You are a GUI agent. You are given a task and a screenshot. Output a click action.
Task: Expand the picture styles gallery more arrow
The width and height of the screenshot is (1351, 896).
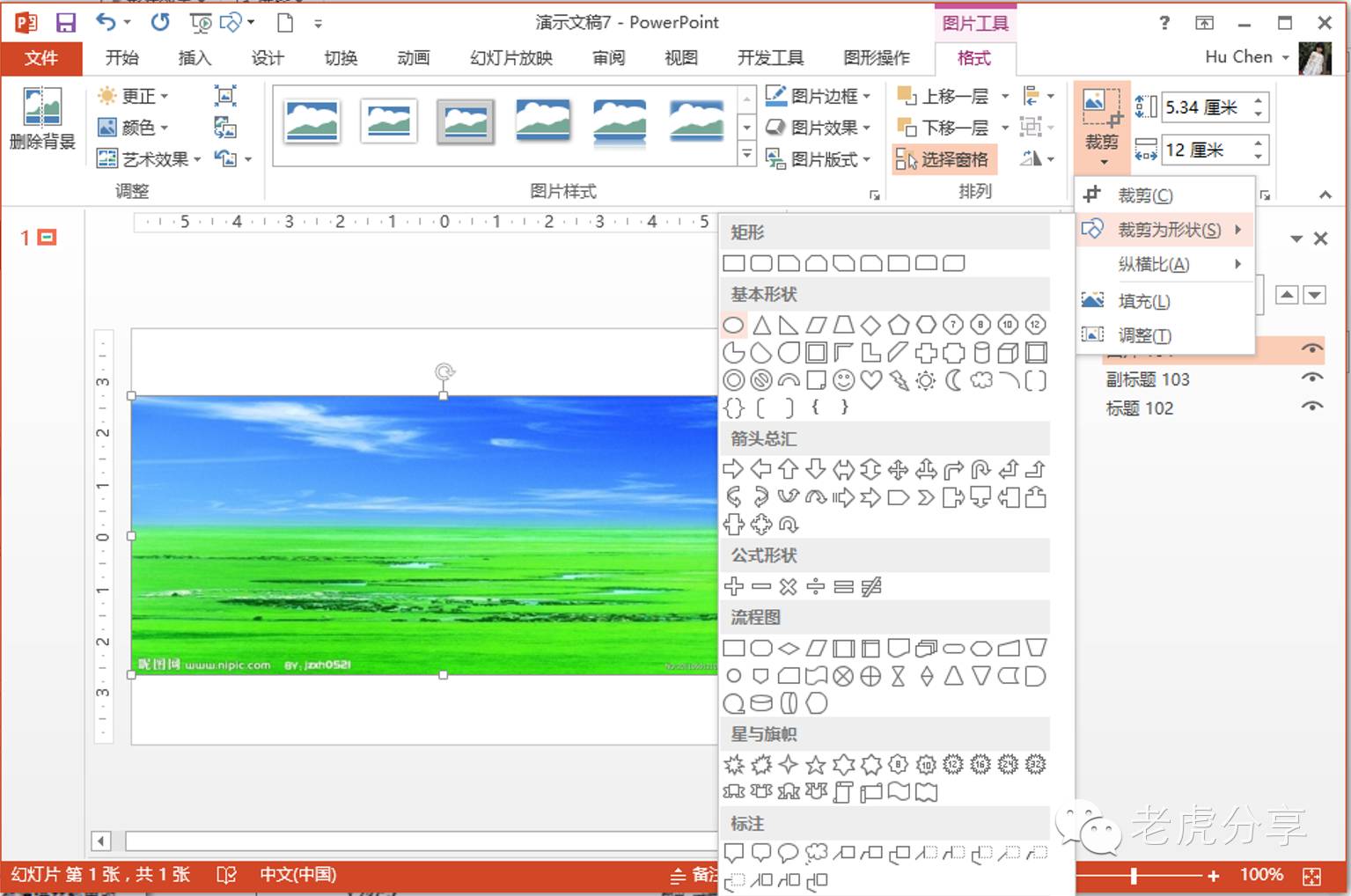[x=746, y=154]
